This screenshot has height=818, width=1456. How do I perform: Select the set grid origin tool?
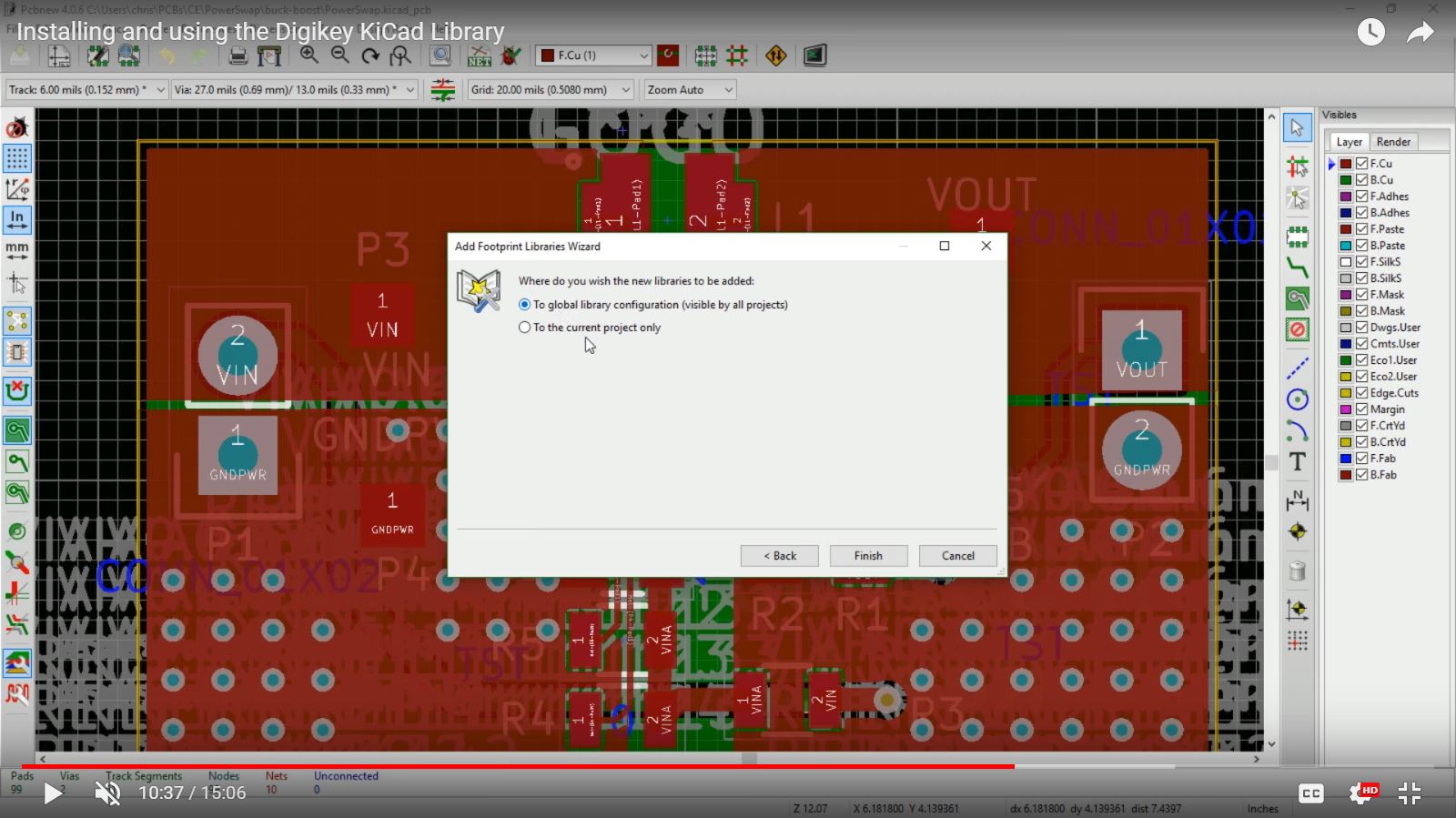[x=1298, y=641]
